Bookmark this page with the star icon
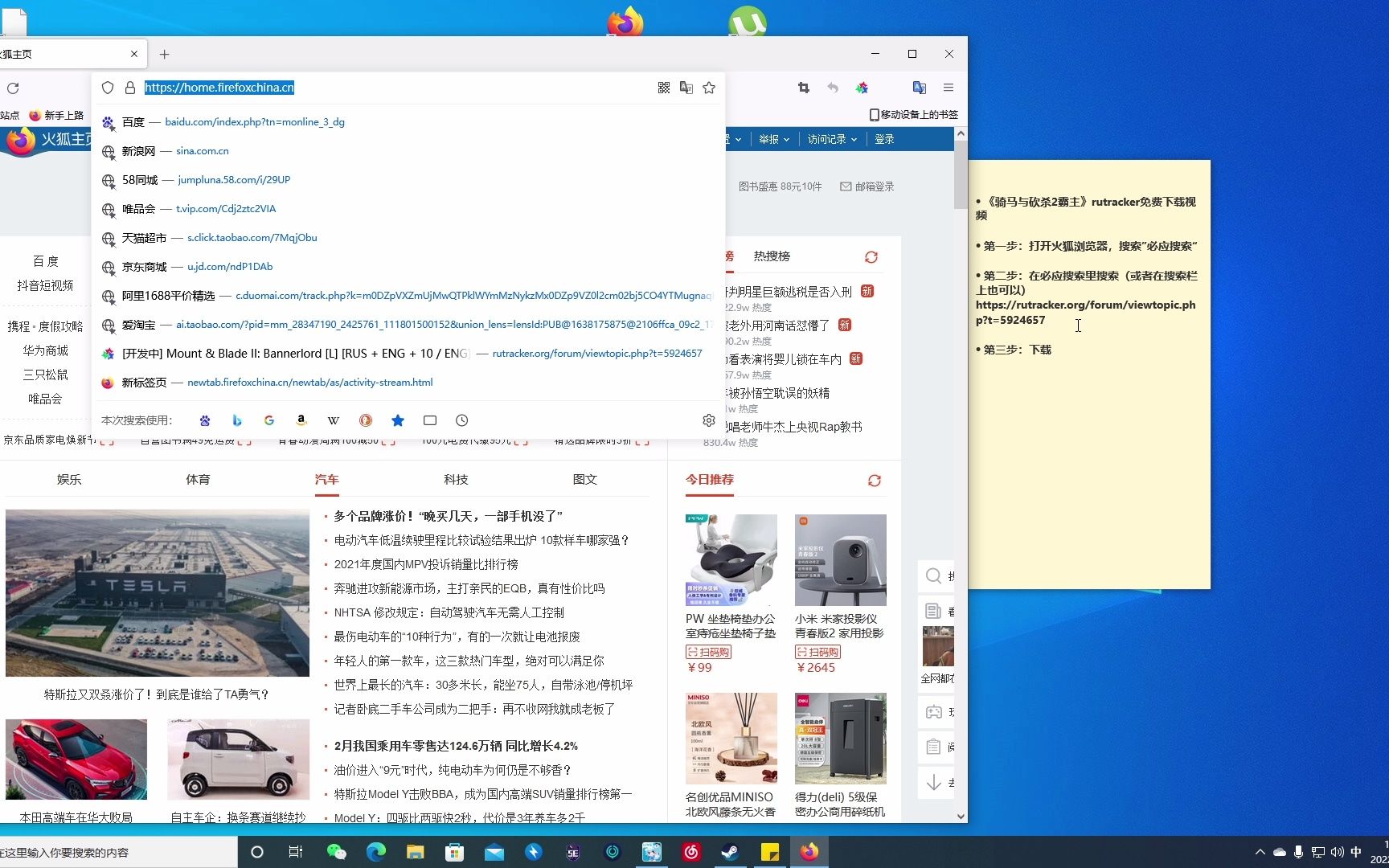 pyautogui.click(x=709, y=88)
